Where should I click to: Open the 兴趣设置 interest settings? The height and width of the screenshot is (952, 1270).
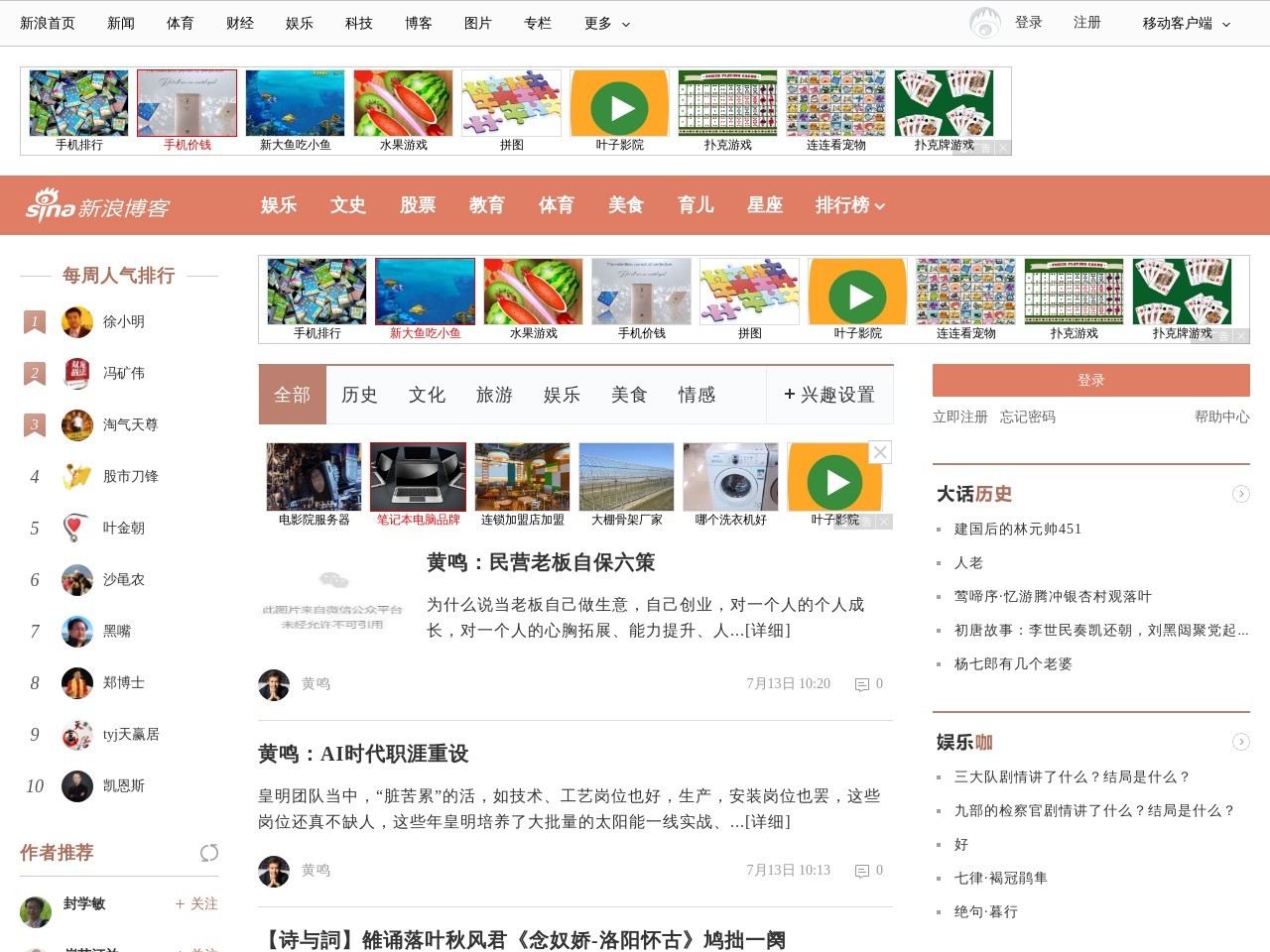click(x=829, y=395)
